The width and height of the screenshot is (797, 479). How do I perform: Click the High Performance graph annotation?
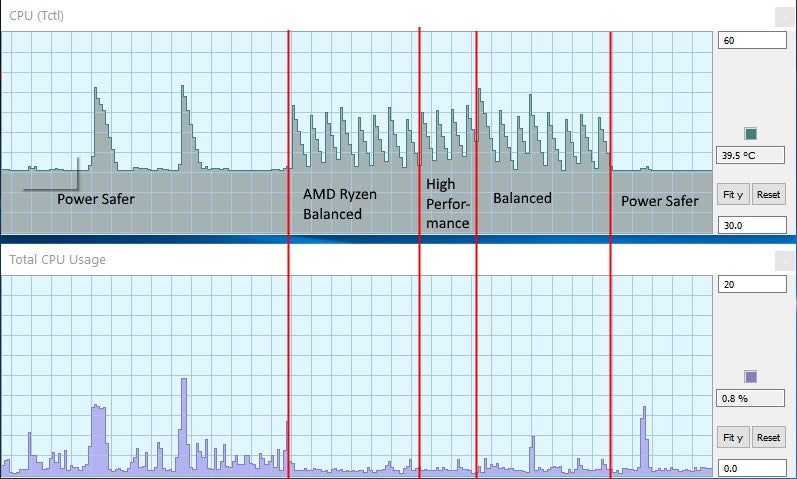coord(447,203)
